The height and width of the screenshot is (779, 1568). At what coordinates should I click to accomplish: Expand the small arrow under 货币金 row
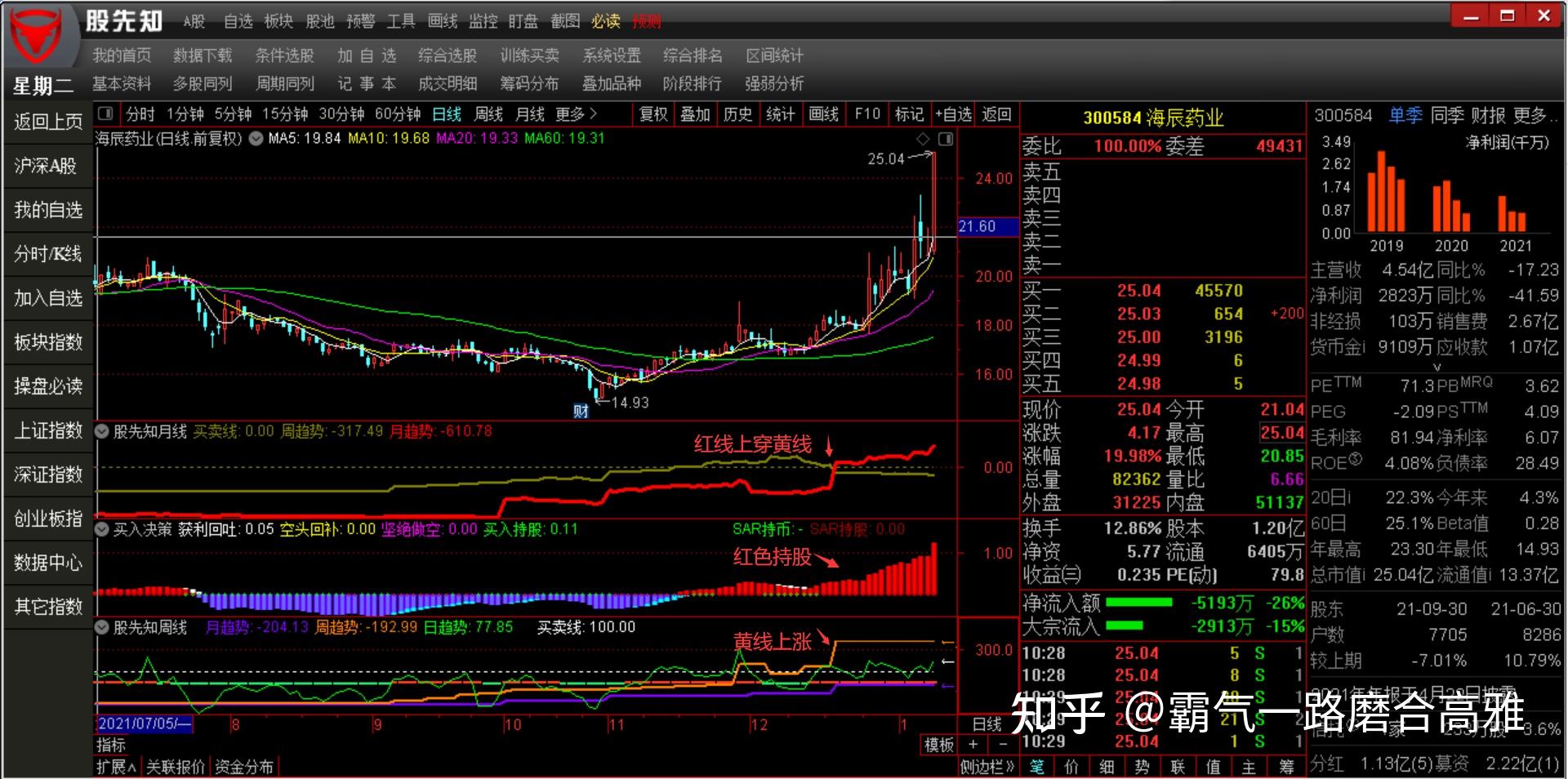(x=1437, y=367)
